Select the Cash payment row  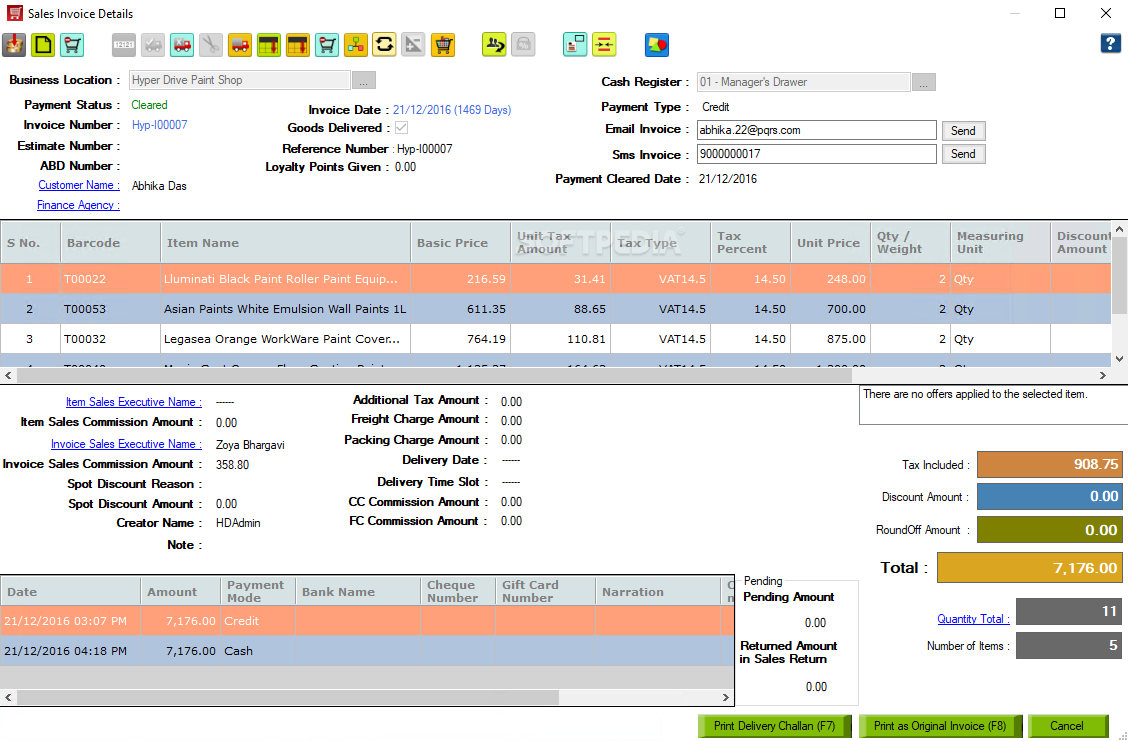coord(367,650)
